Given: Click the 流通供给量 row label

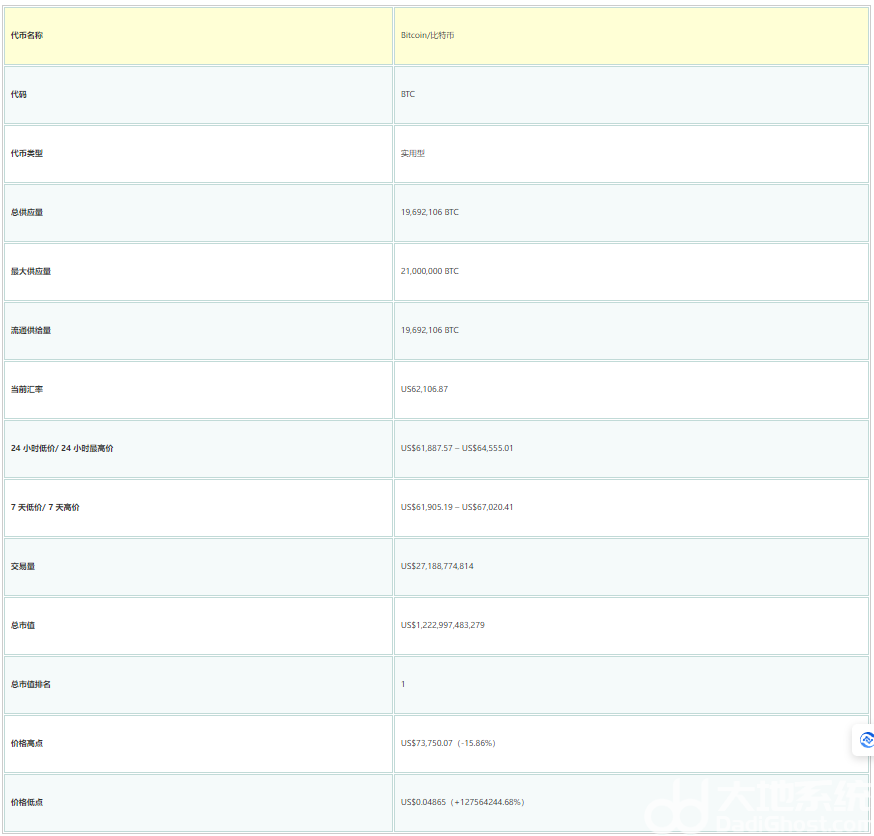Looking at the screenshot, I should [31, 330].
